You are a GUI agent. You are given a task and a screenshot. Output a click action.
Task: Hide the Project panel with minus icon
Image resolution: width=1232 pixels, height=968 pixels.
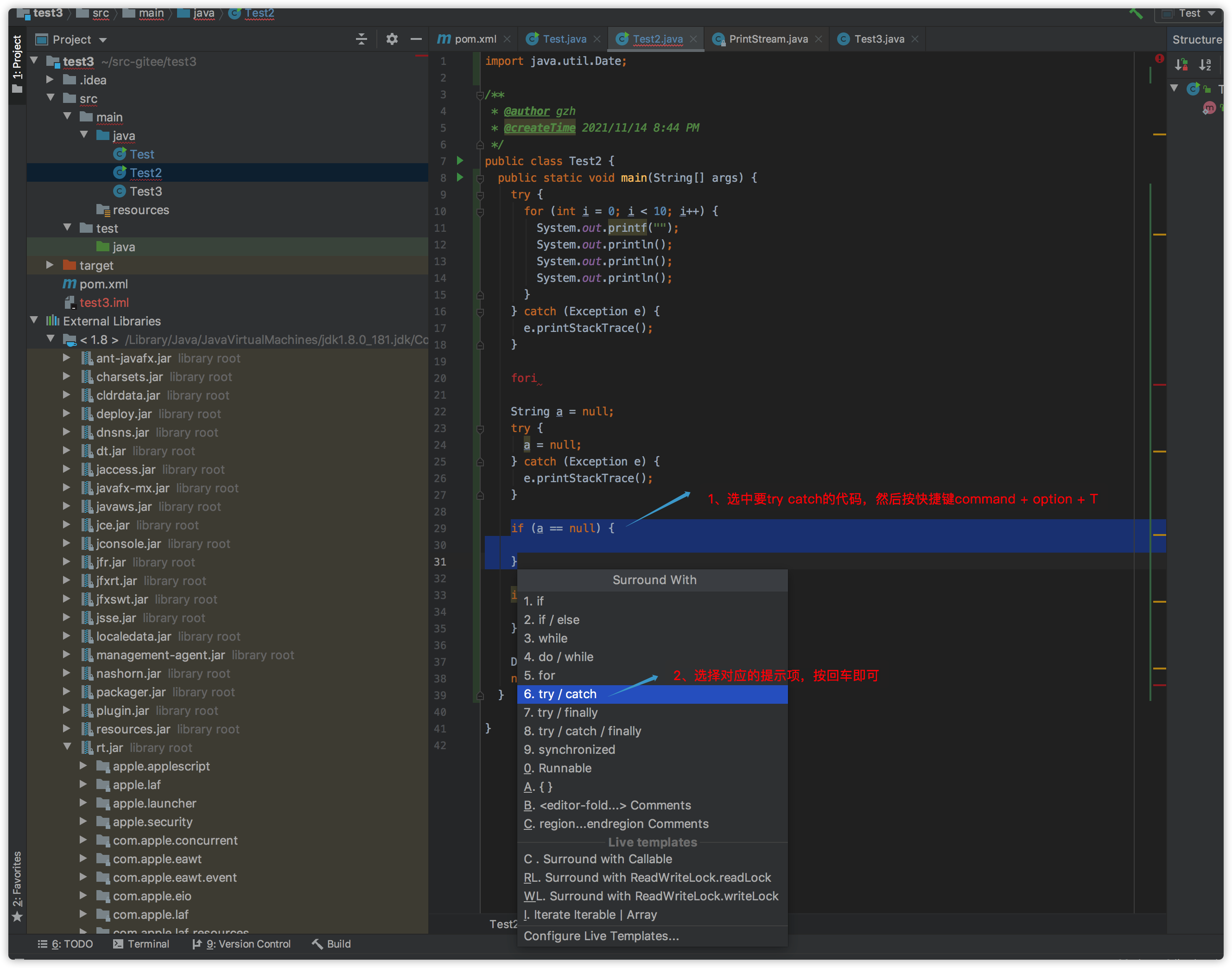click(x=416, y=39)
